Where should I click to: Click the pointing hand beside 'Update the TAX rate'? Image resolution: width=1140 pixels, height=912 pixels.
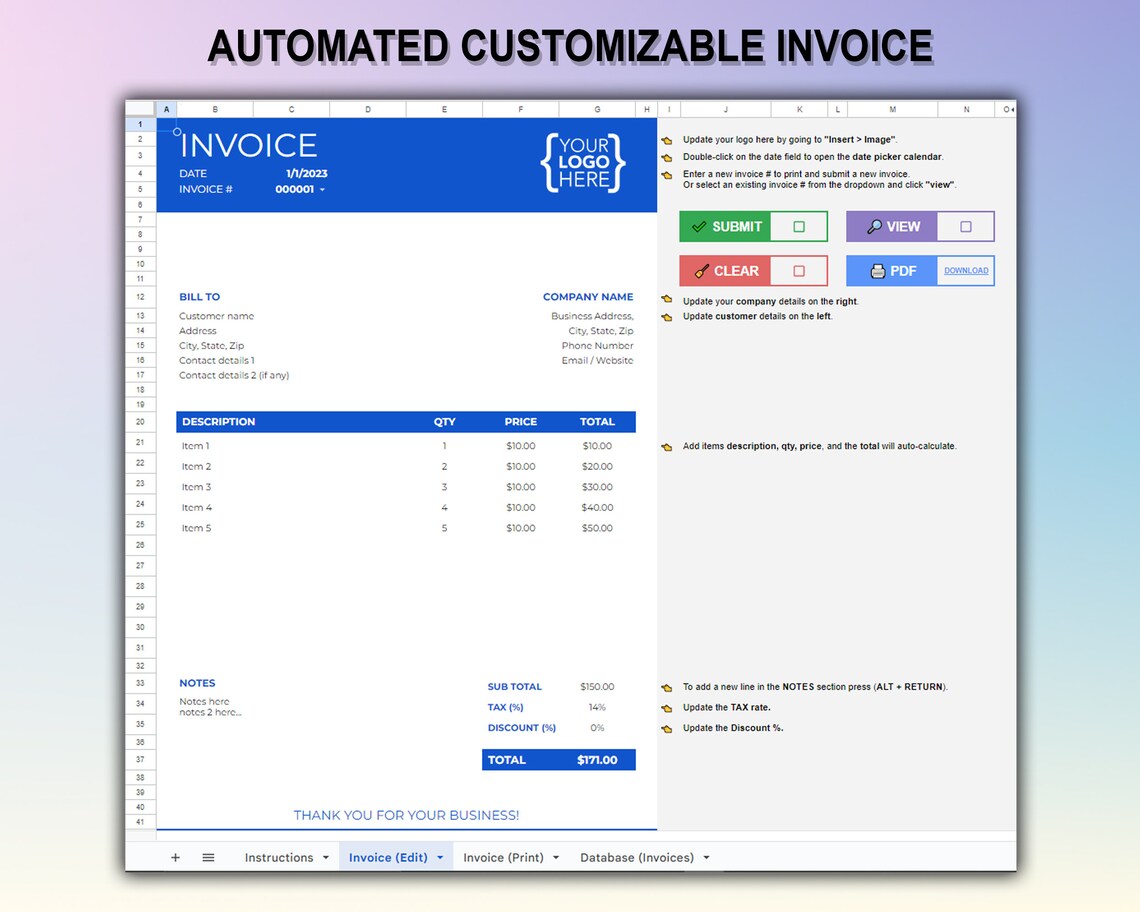coord(667,707)
